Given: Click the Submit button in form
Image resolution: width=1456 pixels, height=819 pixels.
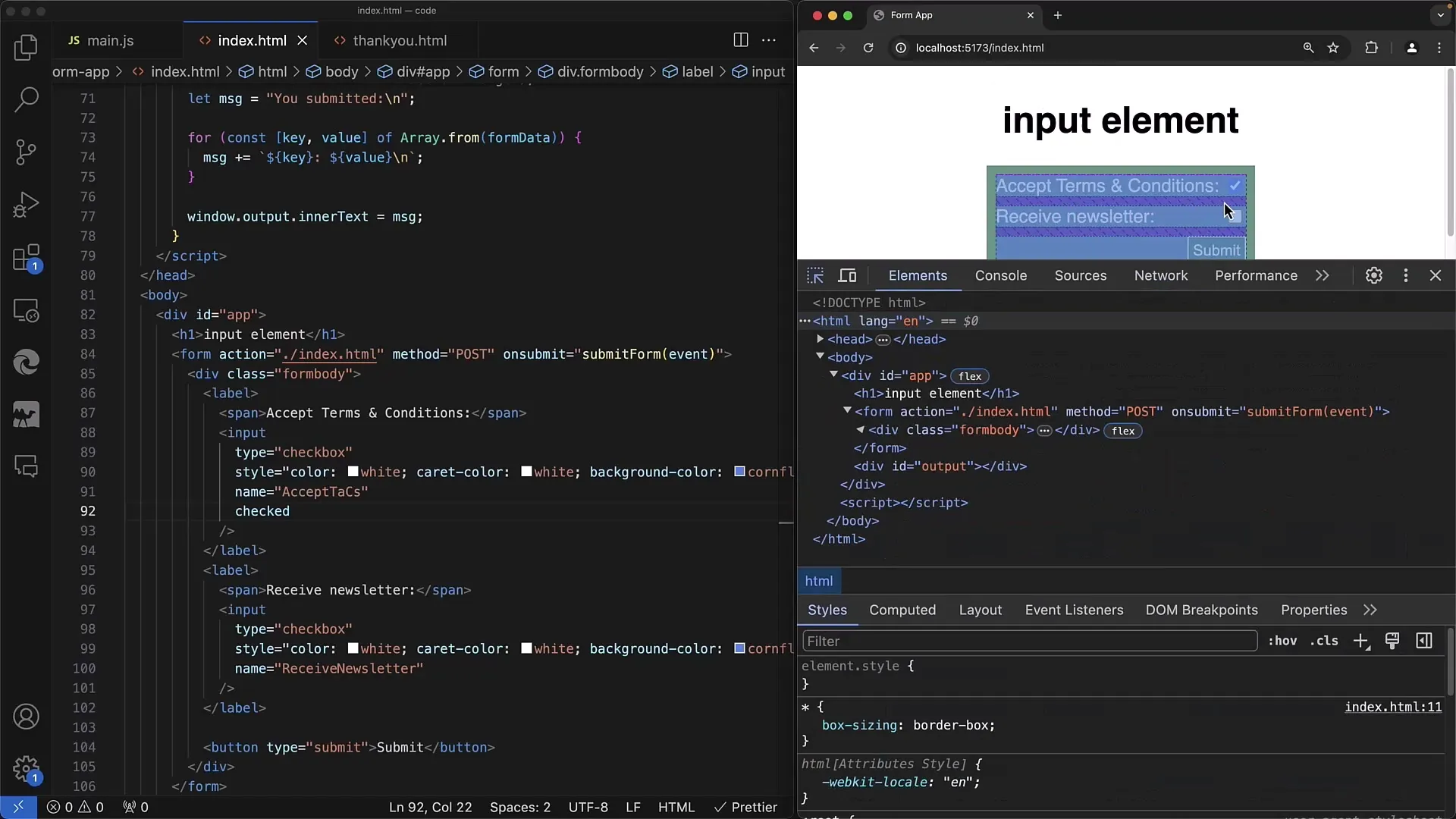Looking at the screenshot, I should coord(1215,250).
